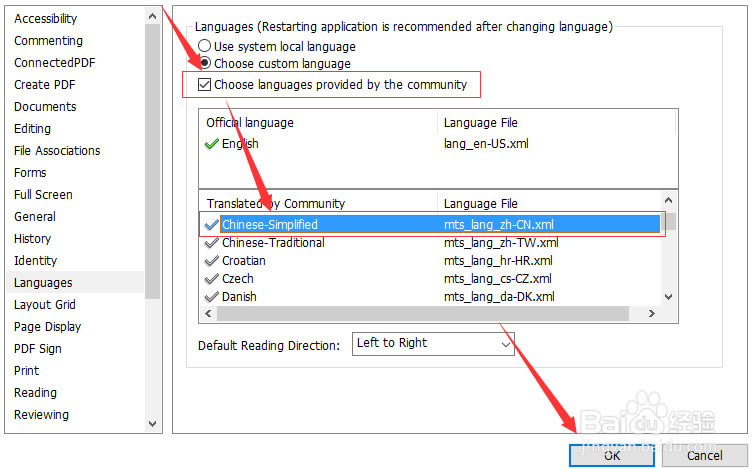Image resolution: width=755 pixels, height=469 pixels.
Task: Select Choose custom language radio
Action: tap(205, 63)
